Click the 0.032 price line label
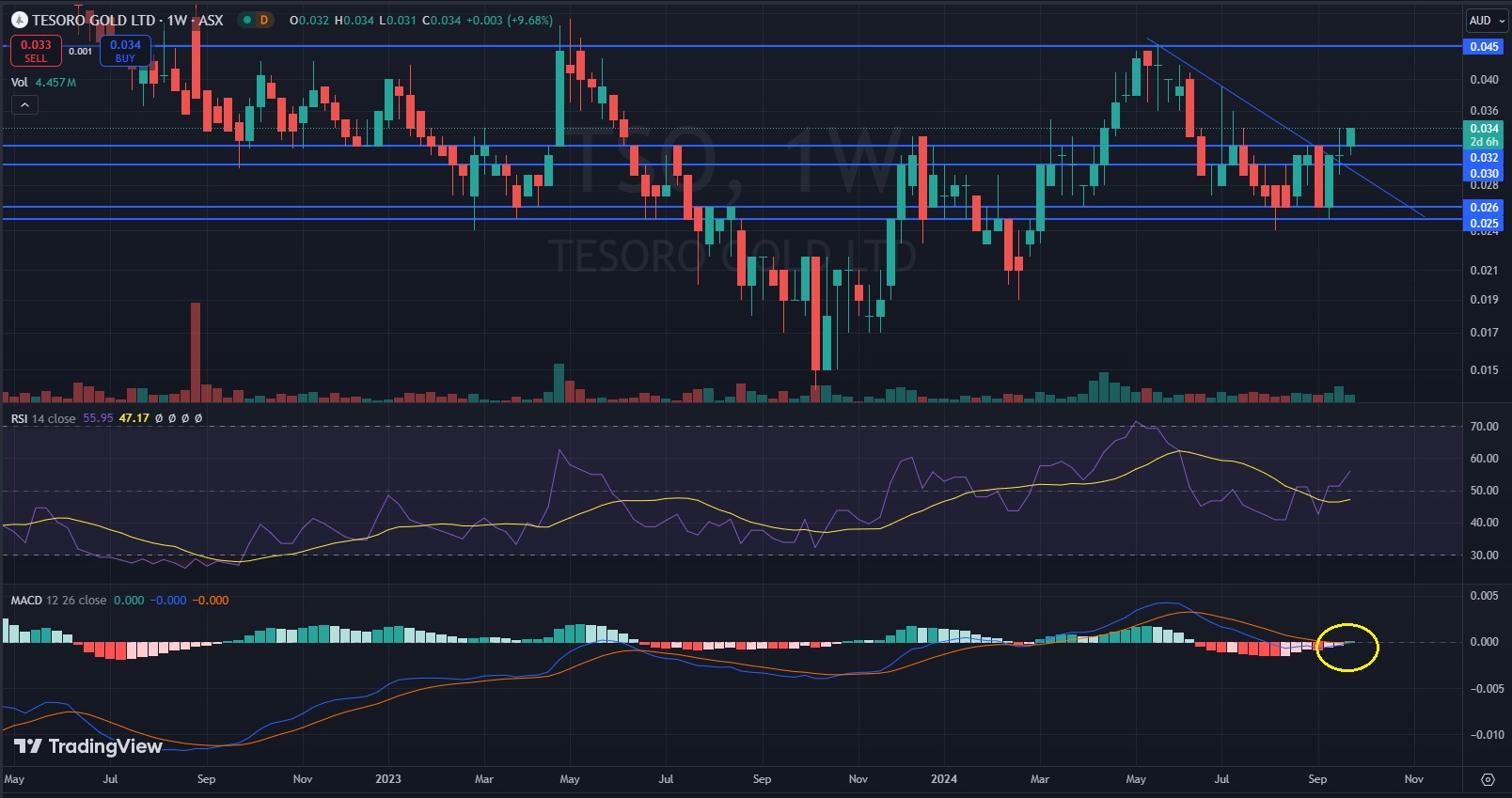The image size is (1512, 798). tap(1484, 157)
